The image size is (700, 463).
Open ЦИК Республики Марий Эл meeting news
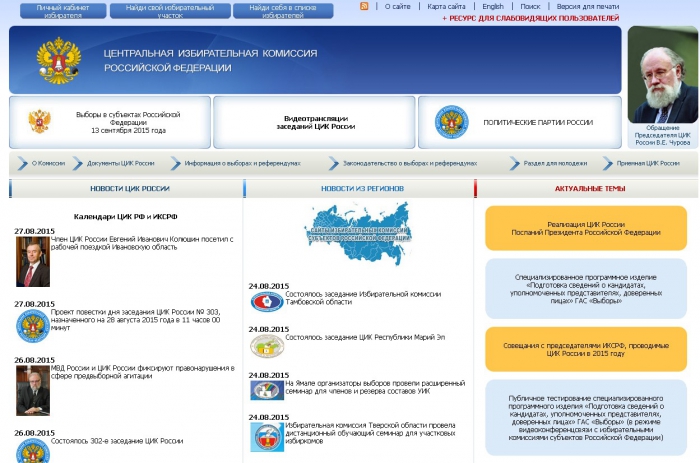point(365,338)
